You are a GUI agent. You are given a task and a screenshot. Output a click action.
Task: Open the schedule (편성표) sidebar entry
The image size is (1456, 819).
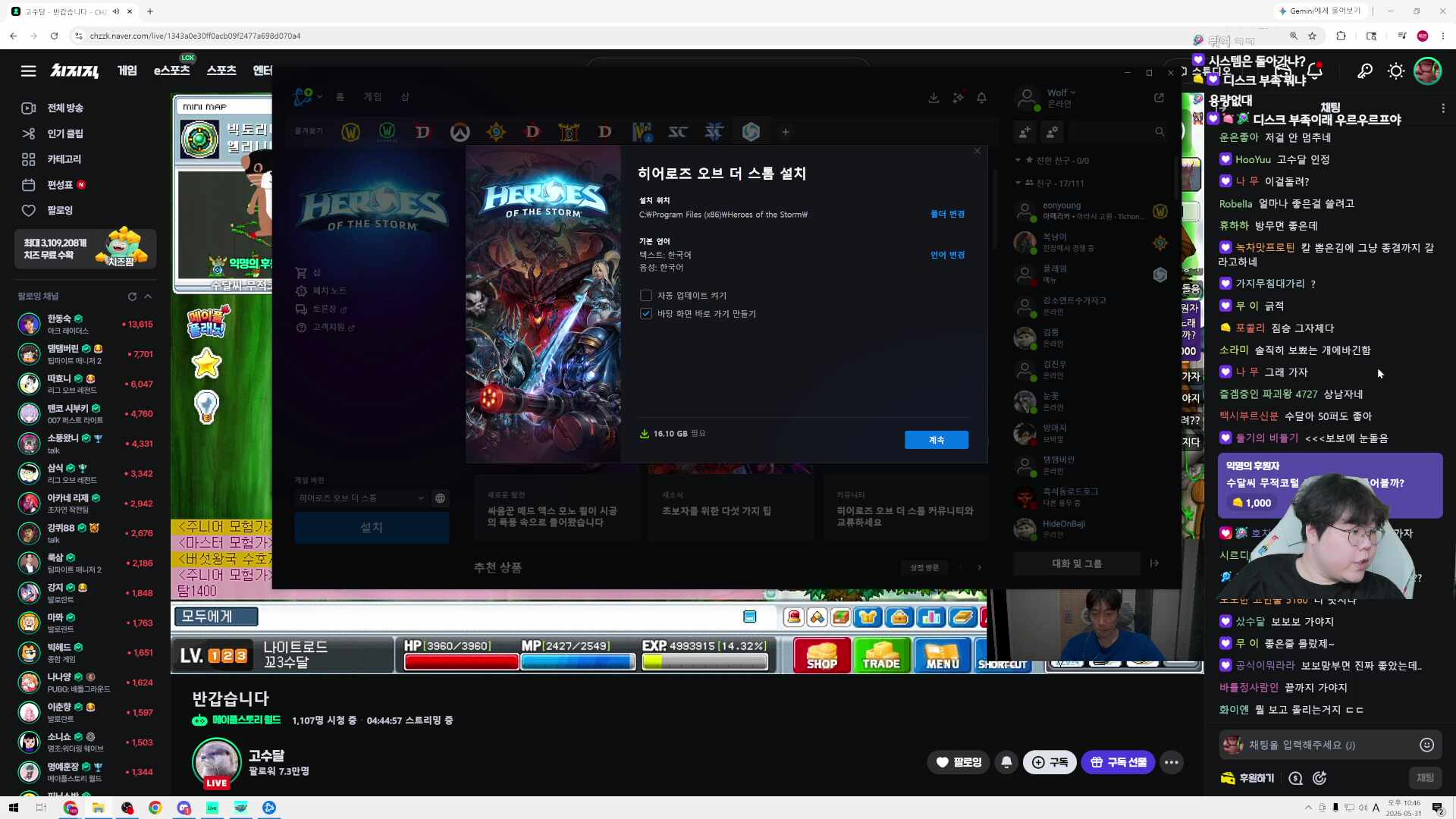pyautogui.click(x=52, y=184)
